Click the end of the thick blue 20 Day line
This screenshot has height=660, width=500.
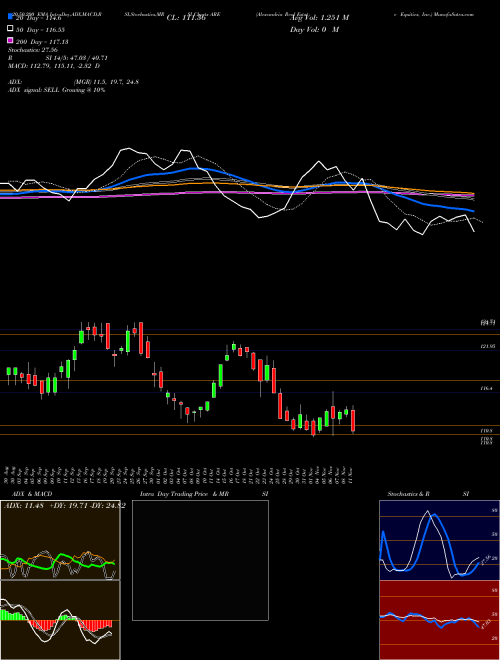(474, 211)
